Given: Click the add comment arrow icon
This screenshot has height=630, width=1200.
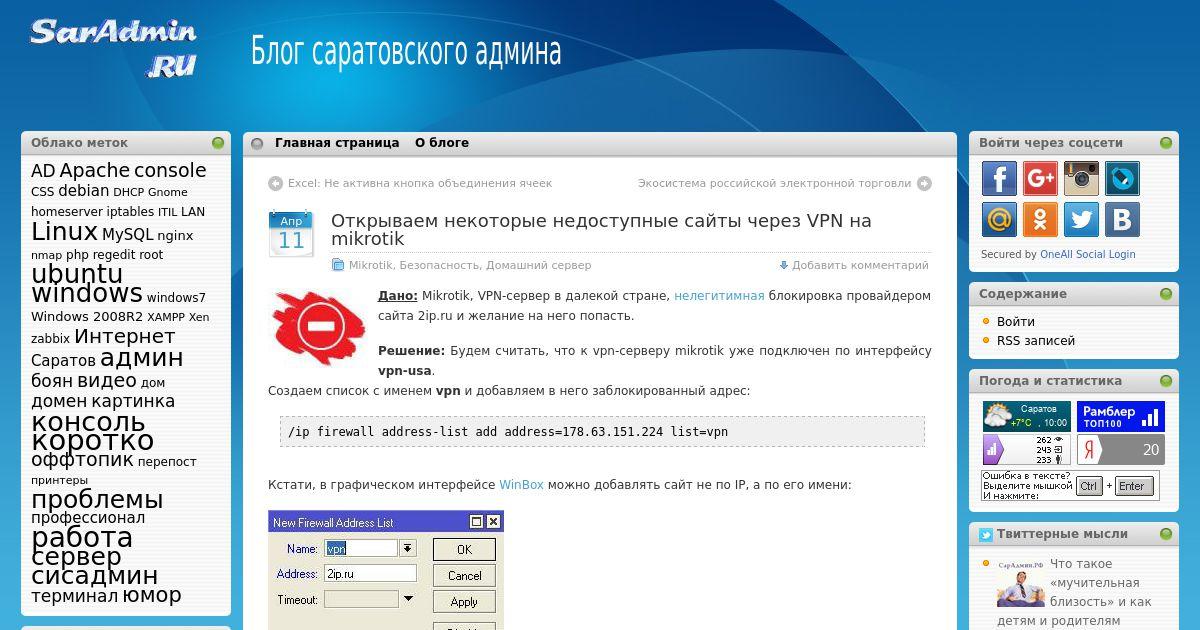Looking at the screenshot, I should pyautogui.click(x=784, y=265).
